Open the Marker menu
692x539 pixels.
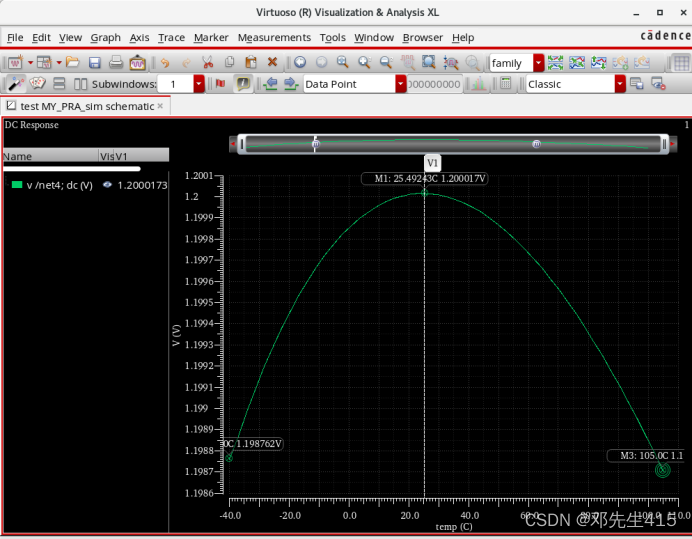point(211,38)
